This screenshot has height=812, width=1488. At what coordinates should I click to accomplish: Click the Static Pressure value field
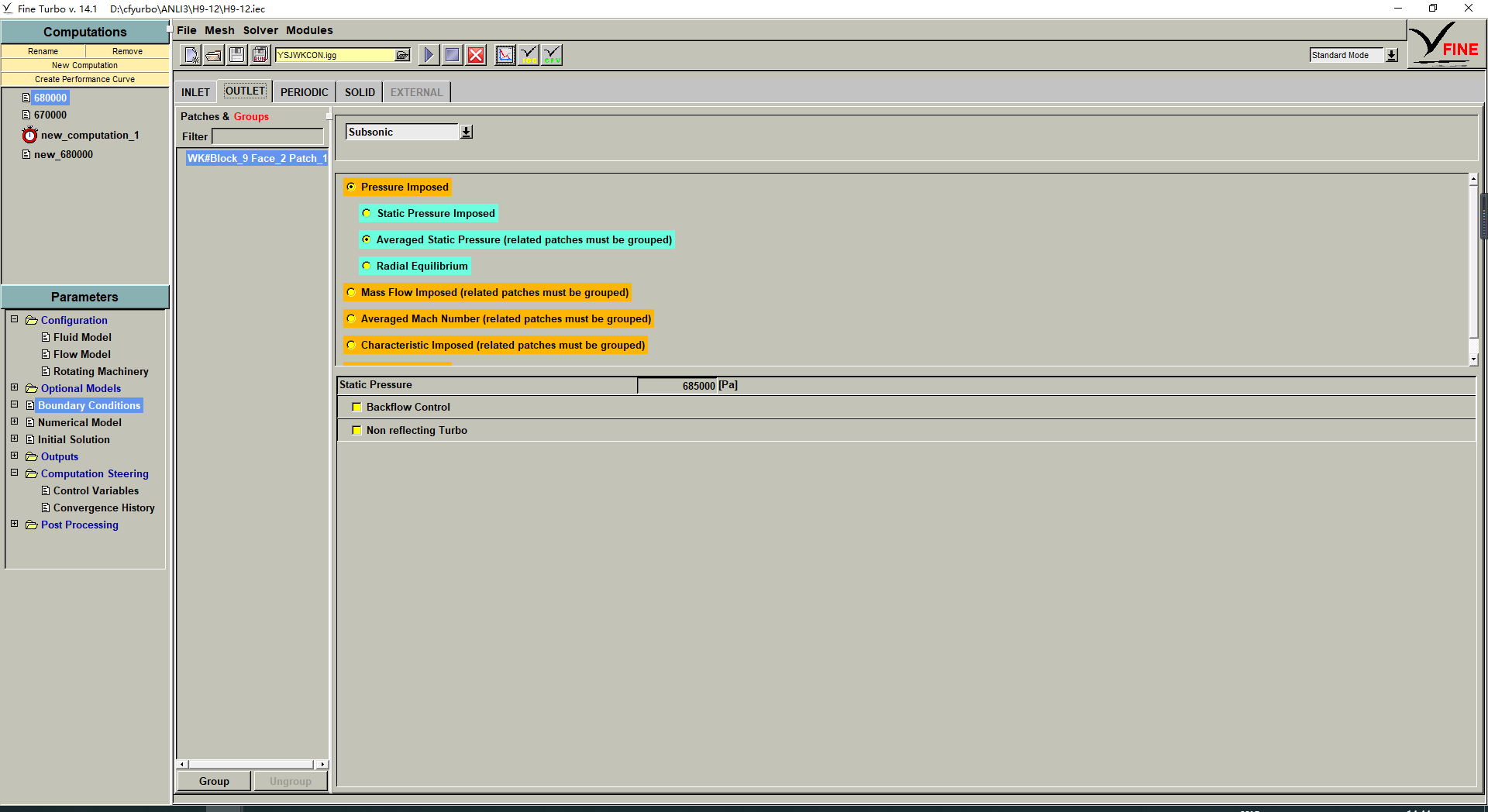pyautogui.click(x=677, y=386)
